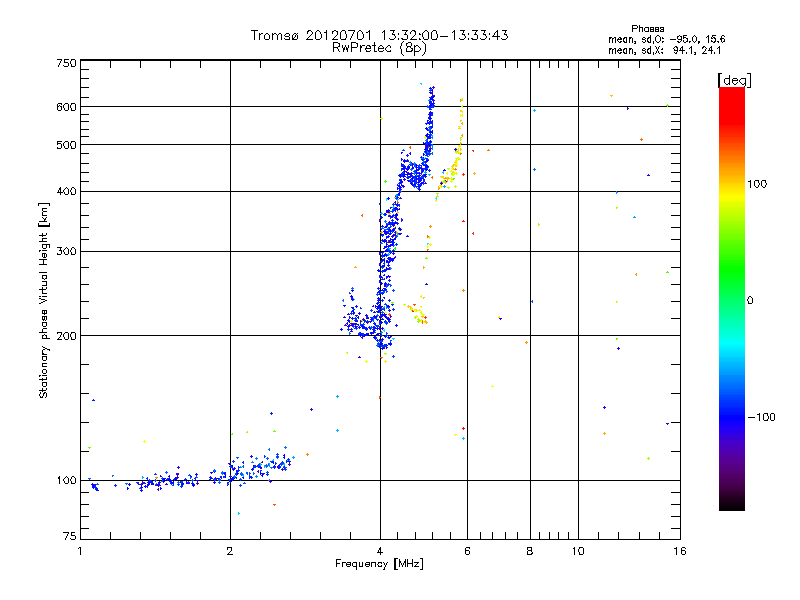Click the y-axis tick label '500'

point(67,145)
